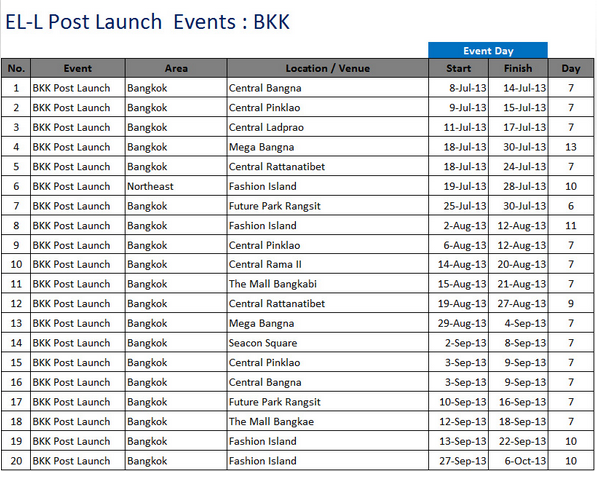597x489 pixels.
Task: Click the 'Day' column header
Action: coord(570,68)
